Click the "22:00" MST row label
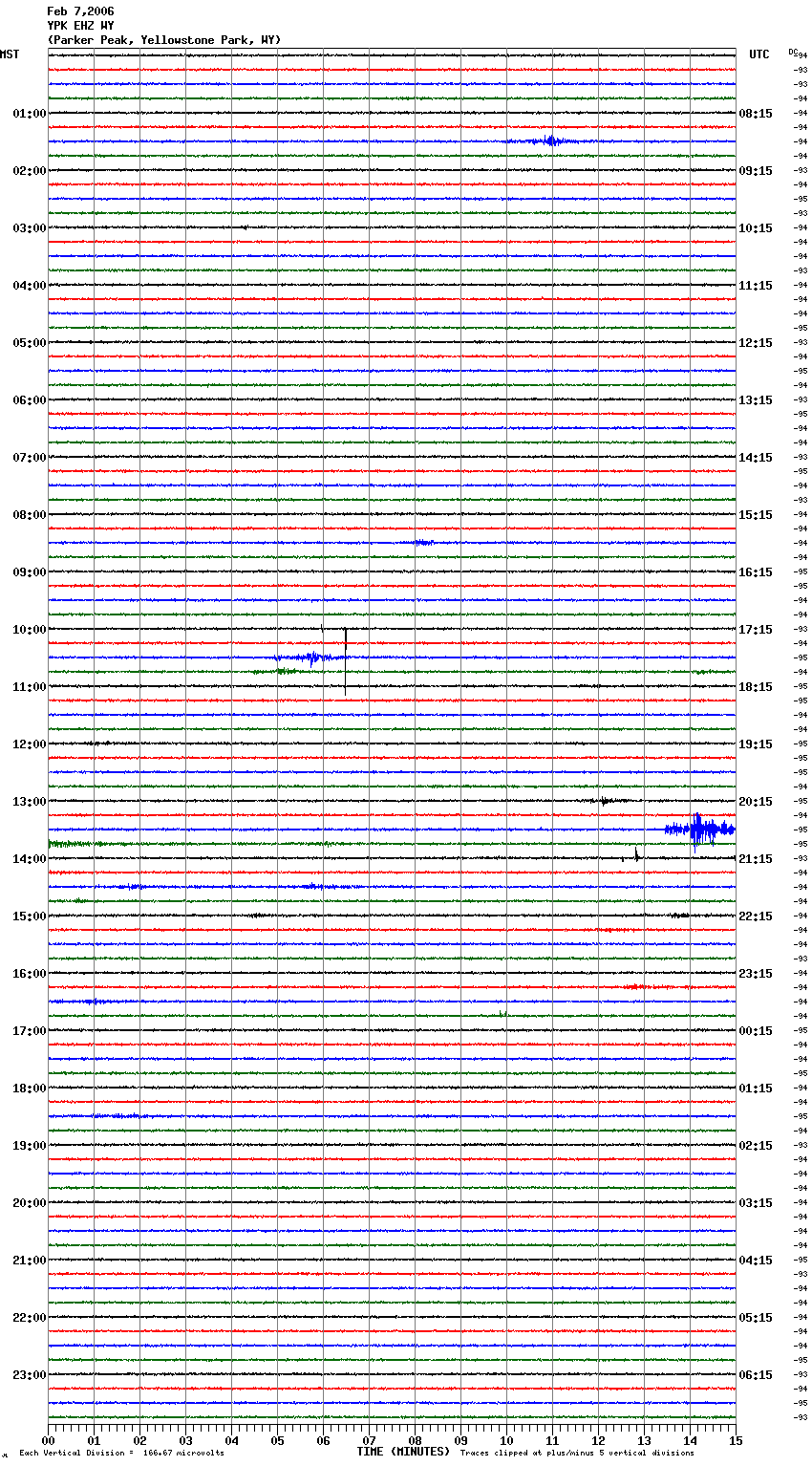The width and height of the screenshot is (812, 1466). click(x=30, y=1318)
